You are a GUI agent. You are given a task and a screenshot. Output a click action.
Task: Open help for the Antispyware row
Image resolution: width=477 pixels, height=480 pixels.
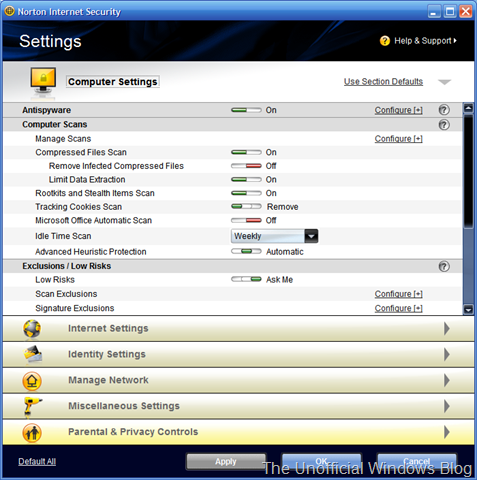point(444,110)
